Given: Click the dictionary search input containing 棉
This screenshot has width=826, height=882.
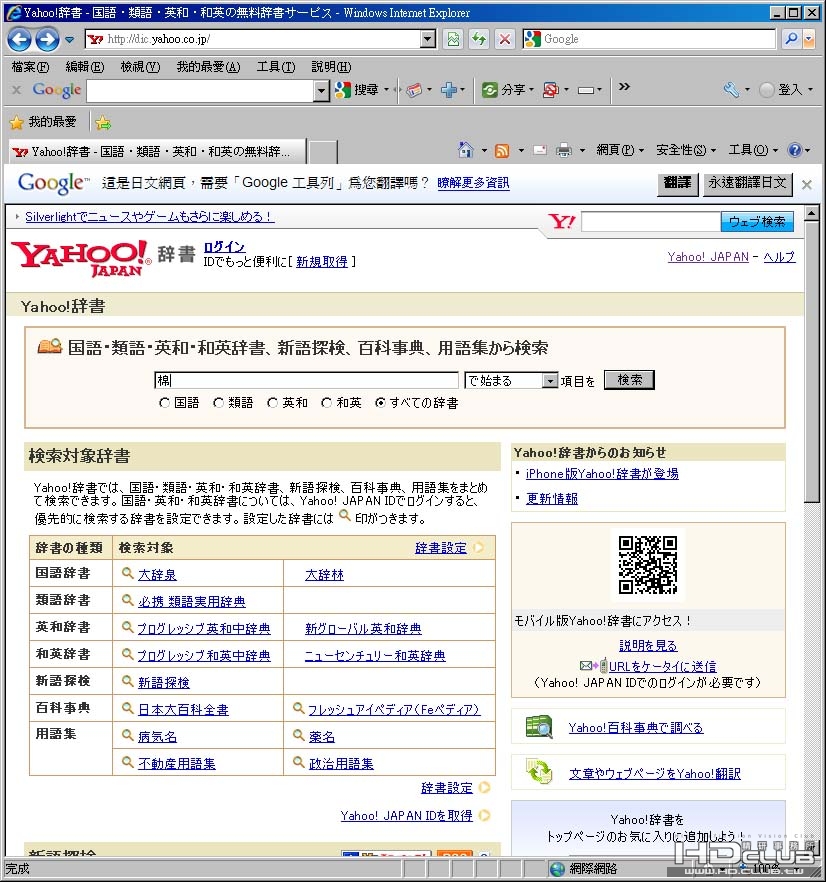Looking at the screenshot, I should [306, 380].
